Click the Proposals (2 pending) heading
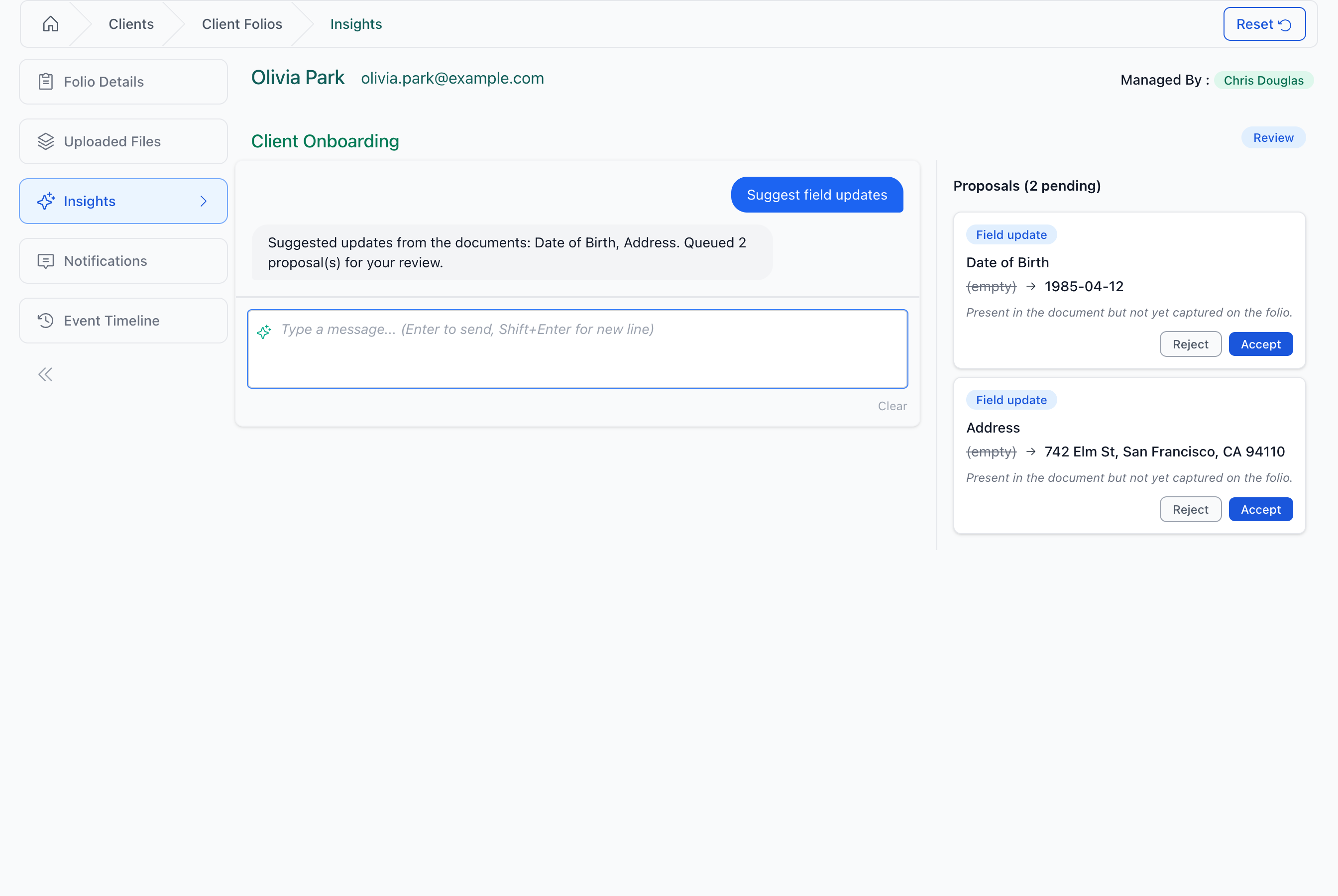Viewport: 1338px width, 896px height. click(1026, 186)
